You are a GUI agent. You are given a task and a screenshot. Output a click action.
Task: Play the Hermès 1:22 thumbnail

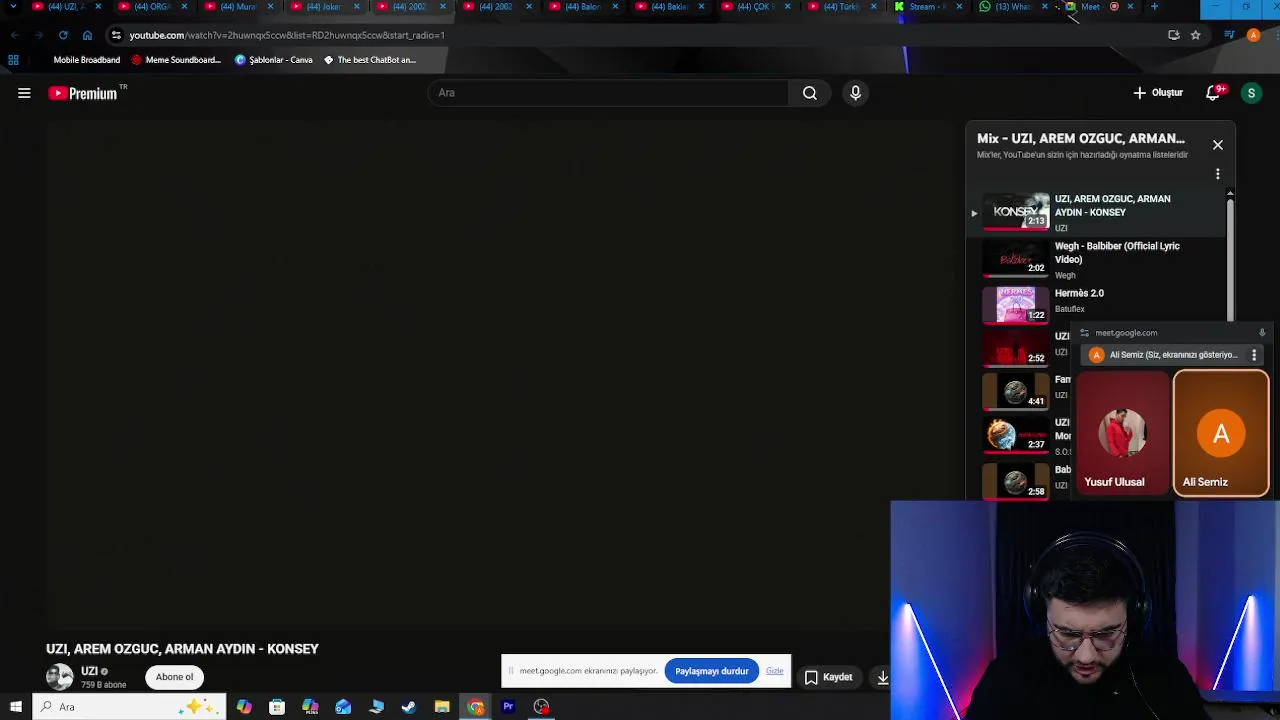(x=1016, y=306)
